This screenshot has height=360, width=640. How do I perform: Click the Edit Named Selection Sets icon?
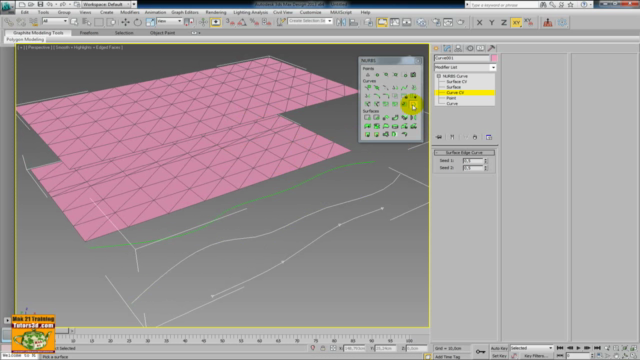point(281,22)
